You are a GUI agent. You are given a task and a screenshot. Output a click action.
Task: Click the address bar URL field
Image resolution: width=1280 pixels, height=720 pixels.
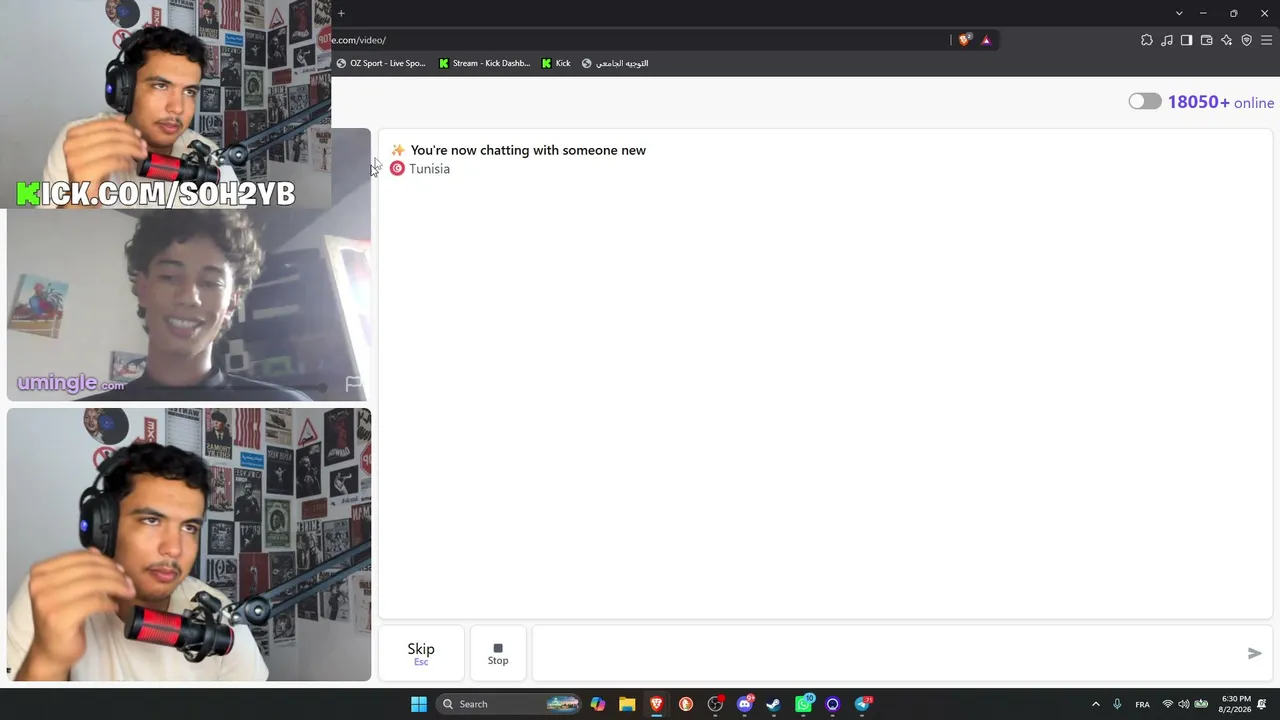tap(640, 40)
